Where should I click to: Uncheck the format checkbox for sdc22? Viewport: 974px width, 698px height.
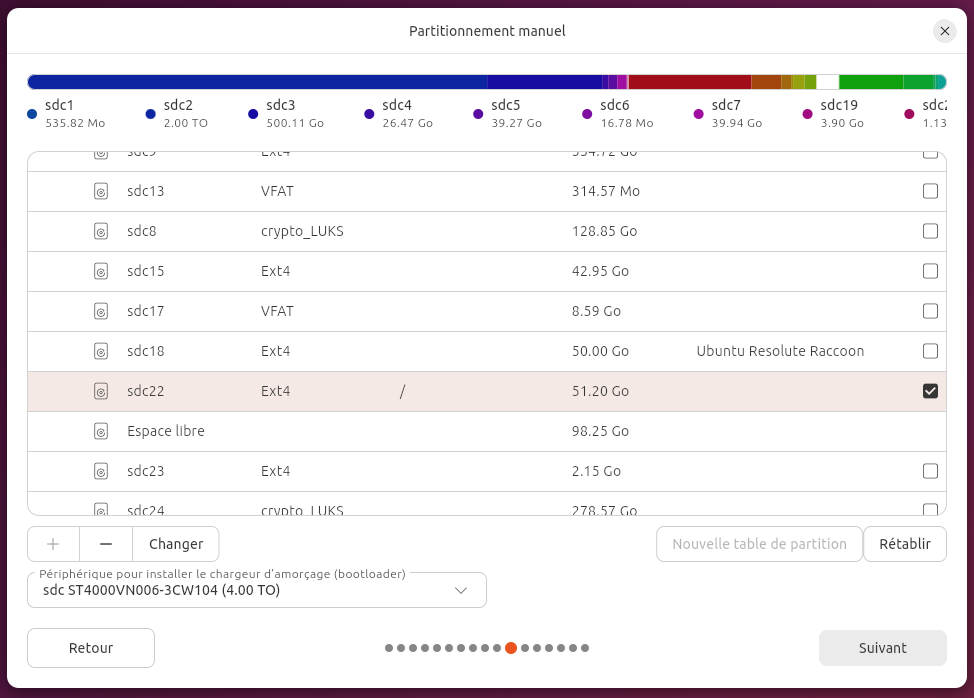pos(930,391)
